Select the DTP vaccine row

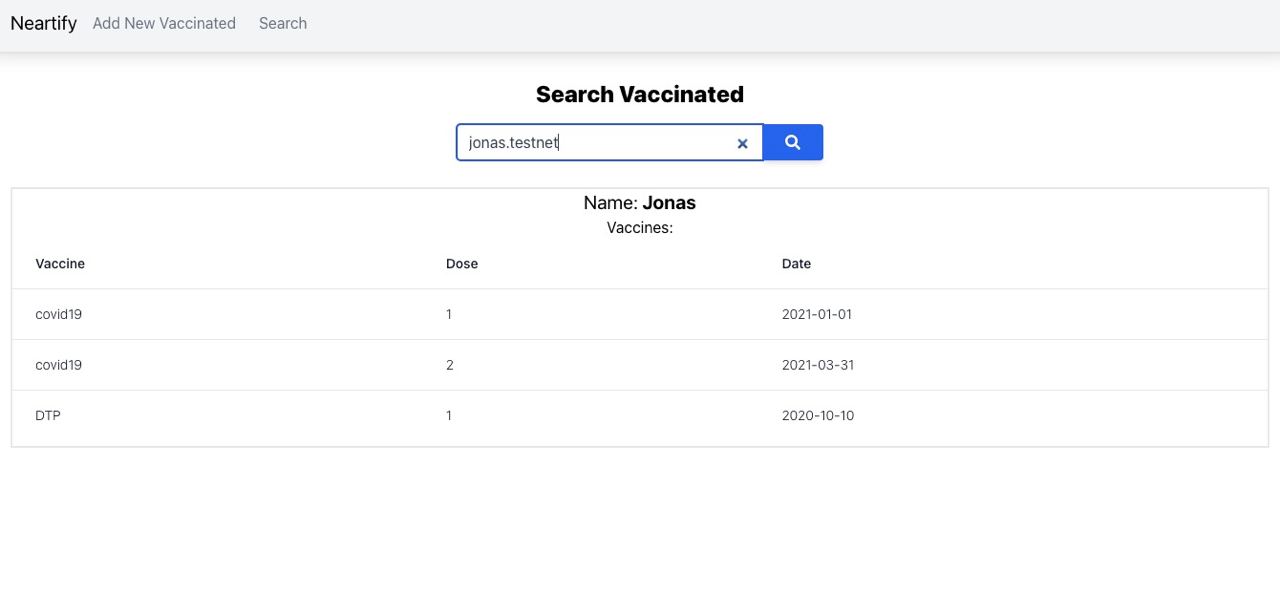pyautogui.click(x=48, y=415)
